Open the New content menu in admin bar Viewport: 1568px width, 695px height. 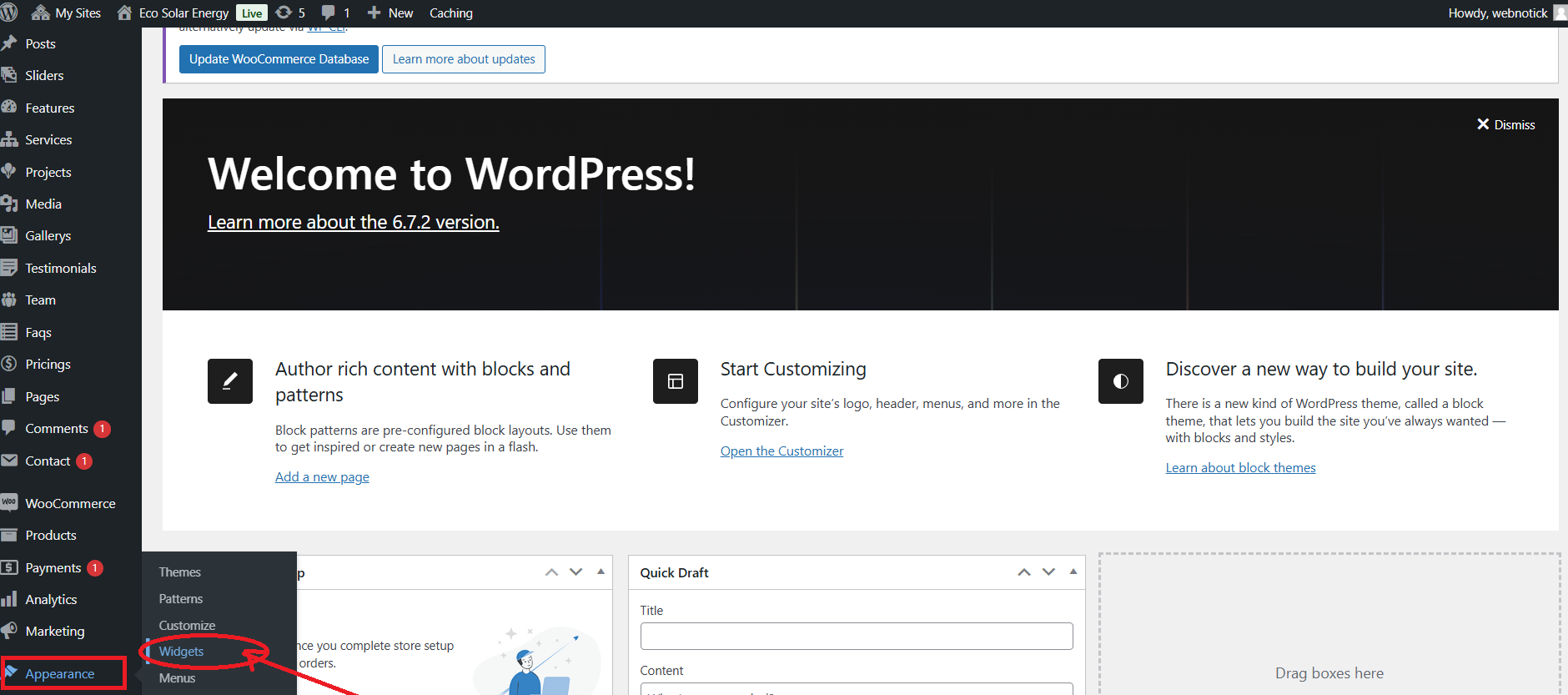click(390, 13)
